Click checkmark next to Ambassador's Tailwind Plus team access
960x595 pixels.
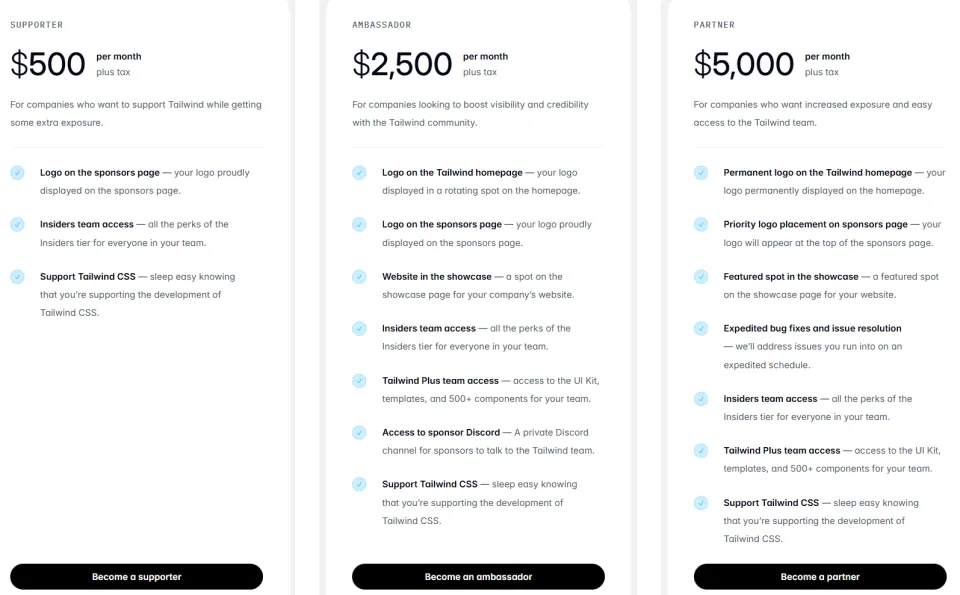[x=359, y=381]
